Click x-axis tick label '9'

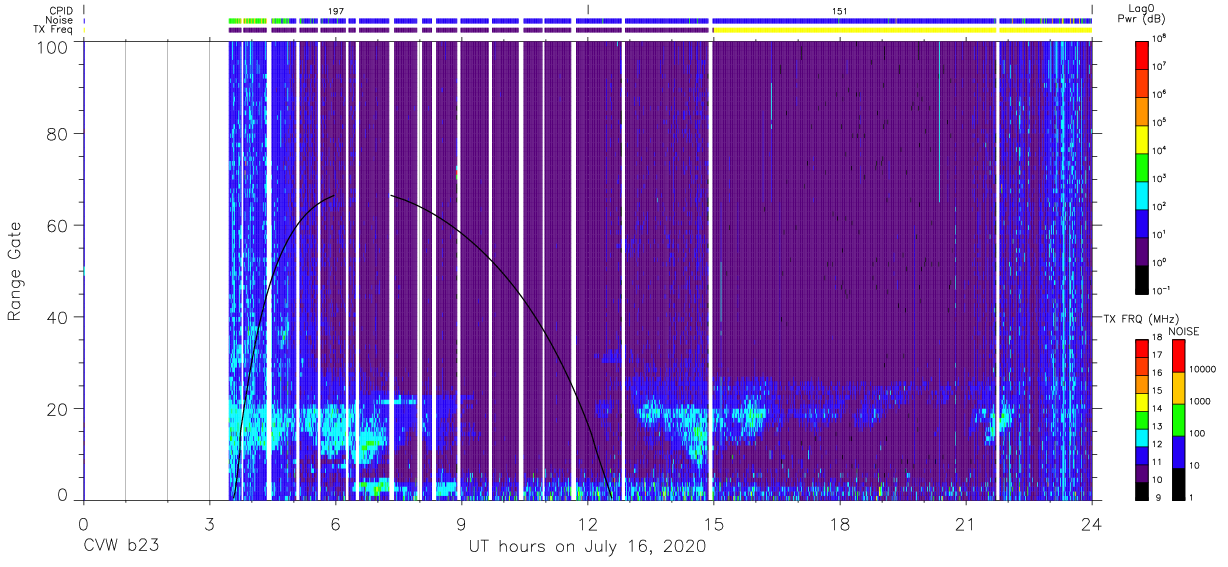coord(461,524)
